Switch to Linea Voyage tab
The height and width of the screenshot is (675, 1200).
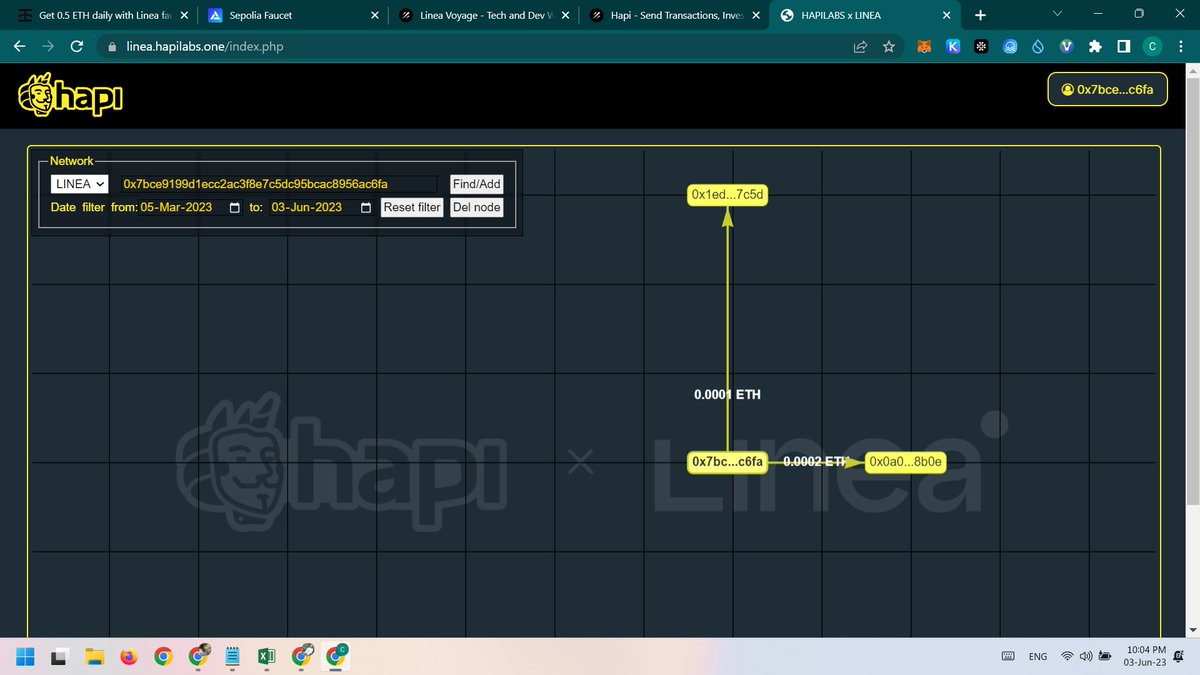(x=486, y=15)
